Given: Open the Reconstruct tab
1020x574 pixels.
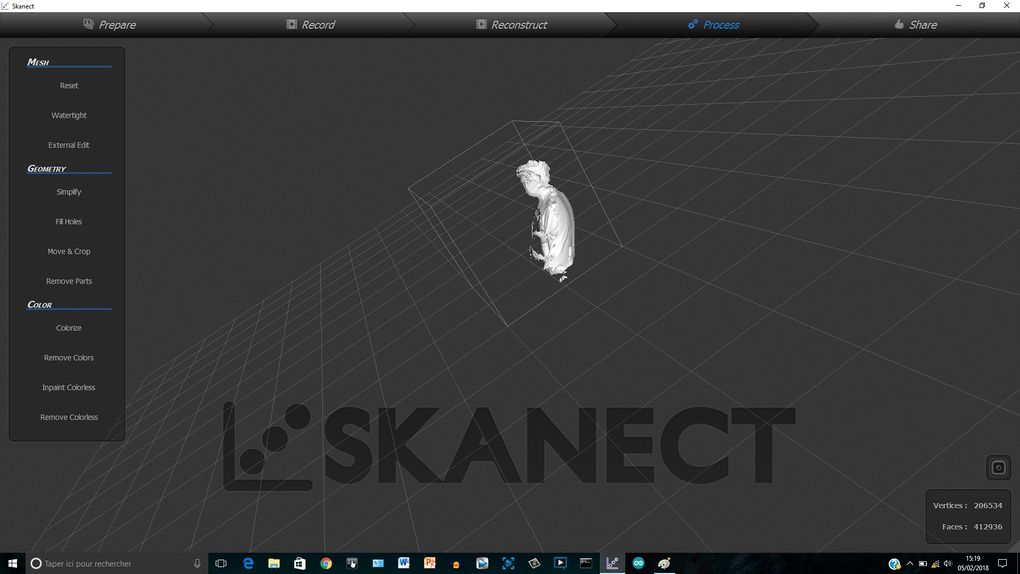Looking at the screenshot, I should click(511, 25).
